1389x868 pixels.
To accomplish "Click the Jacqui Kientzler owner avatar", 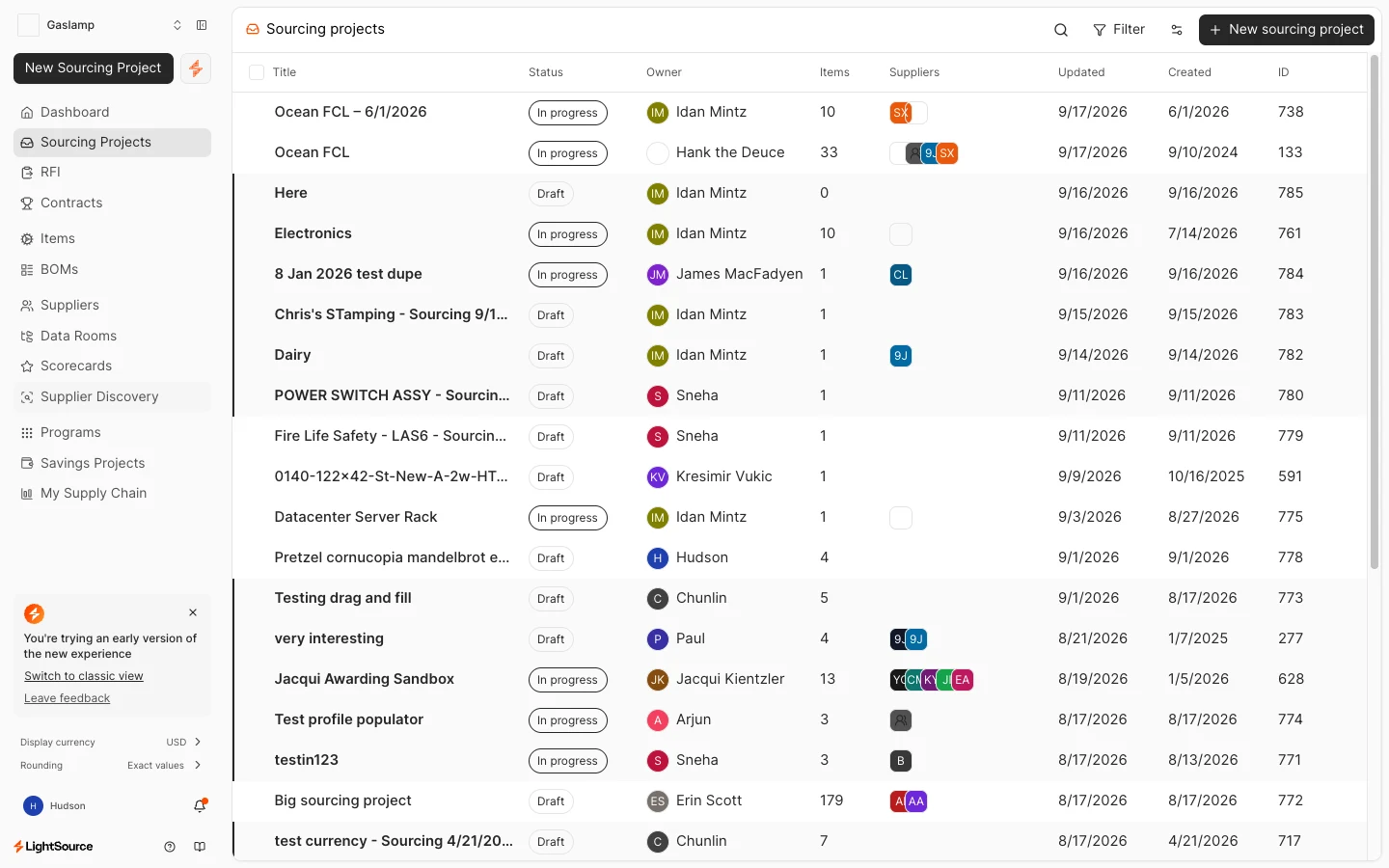I will pos(658,680).
